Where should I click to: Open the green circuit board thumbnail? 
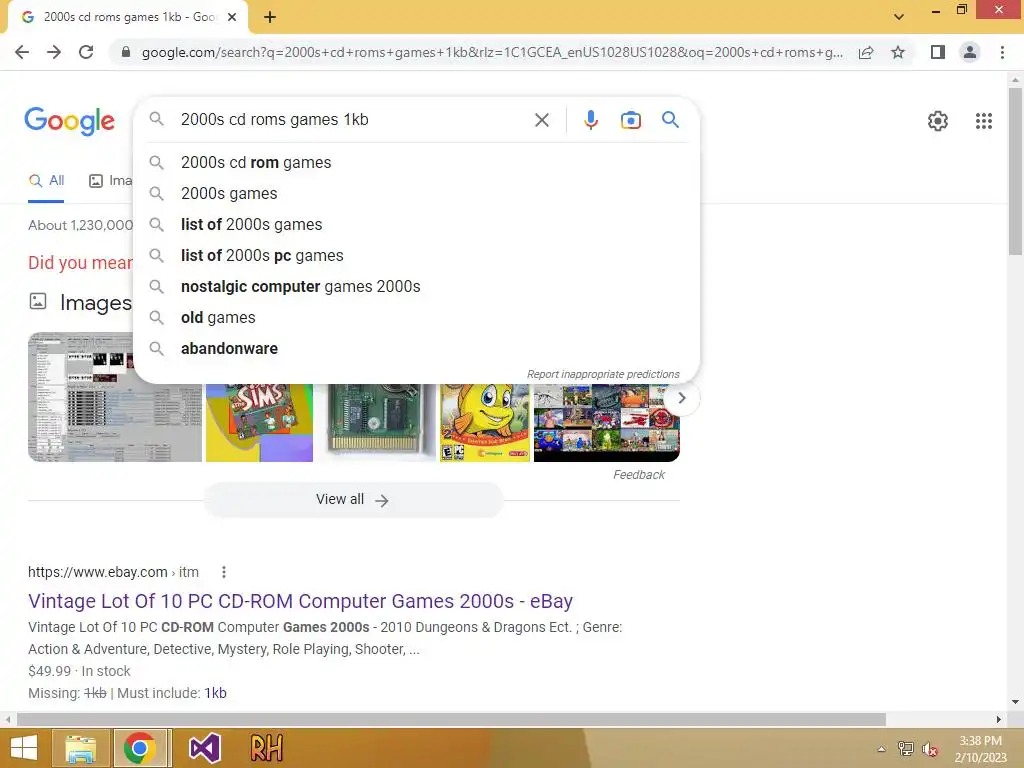click(x=377, y=423)
